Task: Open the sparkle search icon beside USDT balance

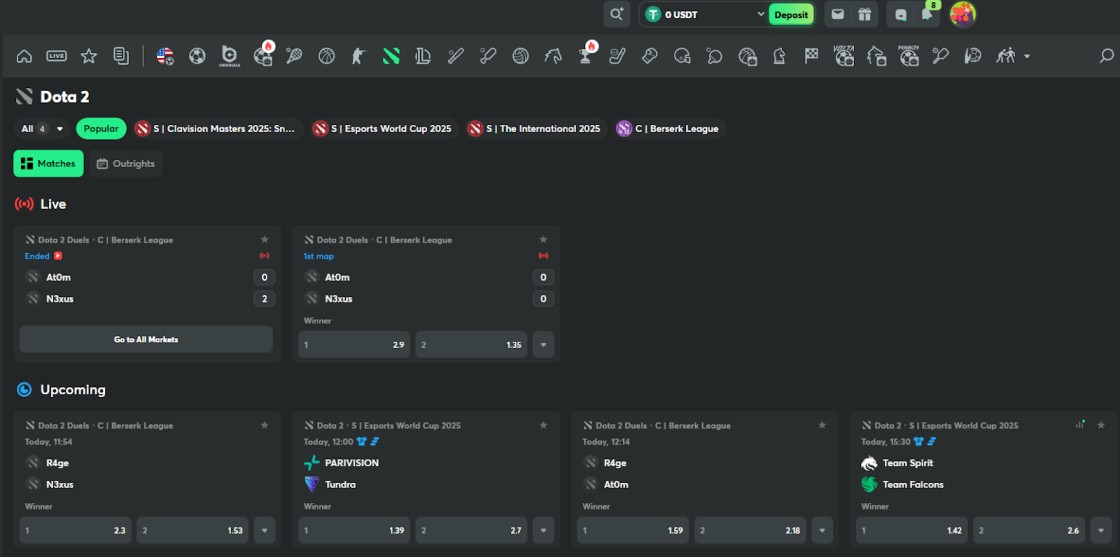Action: coord(616,14)
